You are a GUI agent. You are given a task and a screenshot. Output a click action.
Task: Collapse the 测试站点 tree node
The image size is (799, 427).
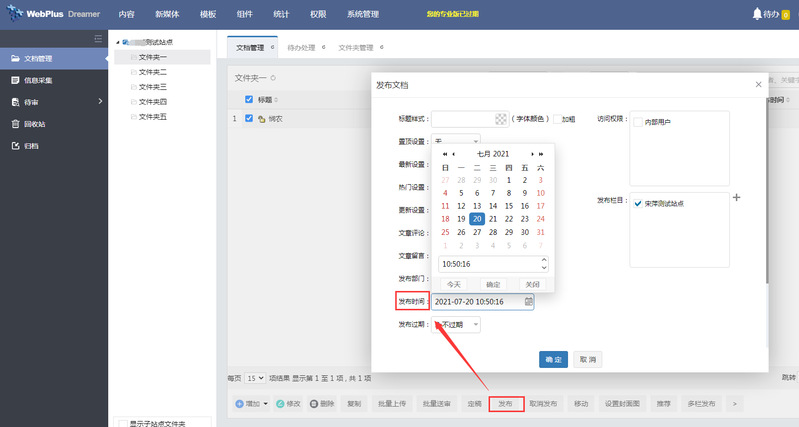pos(118,42)
